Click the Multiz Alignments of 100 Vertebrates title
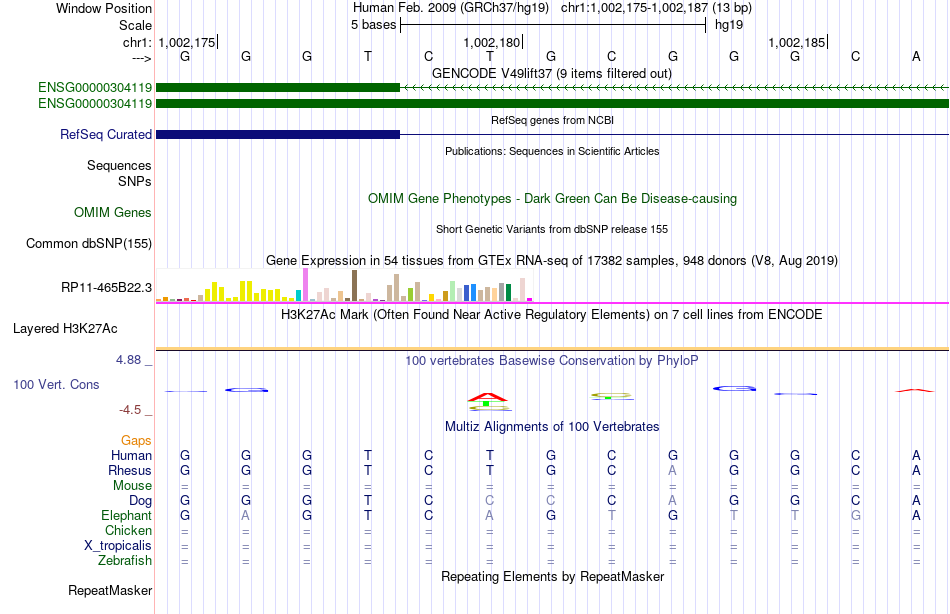The width and height of the screenshot is (950, 614). 552,427
